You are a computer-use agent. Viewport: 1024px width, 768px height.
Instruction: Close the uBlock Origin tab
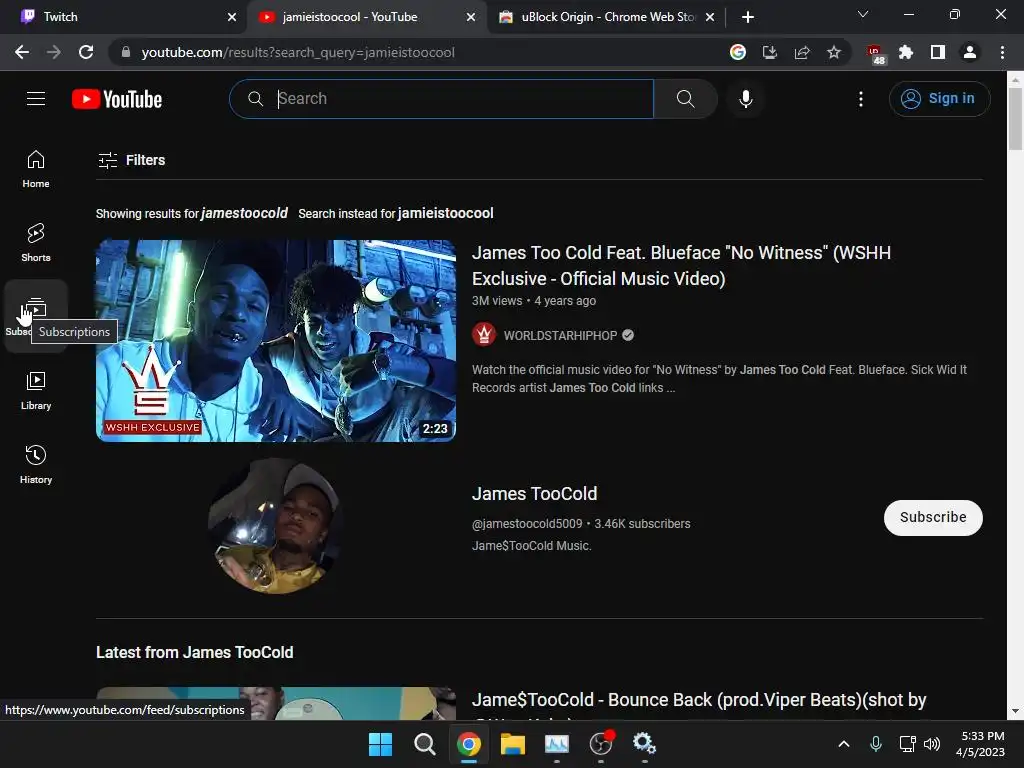tap(710, 17)
